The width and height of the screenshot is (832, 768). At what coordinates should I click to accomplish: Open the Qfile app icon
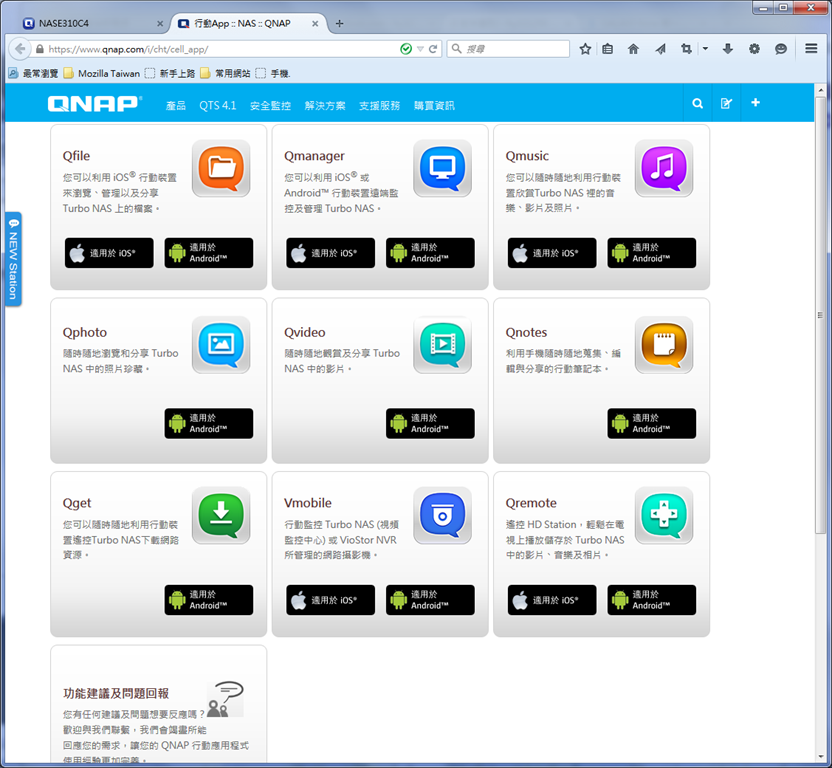pyautogui.click(x=221, y=168)
